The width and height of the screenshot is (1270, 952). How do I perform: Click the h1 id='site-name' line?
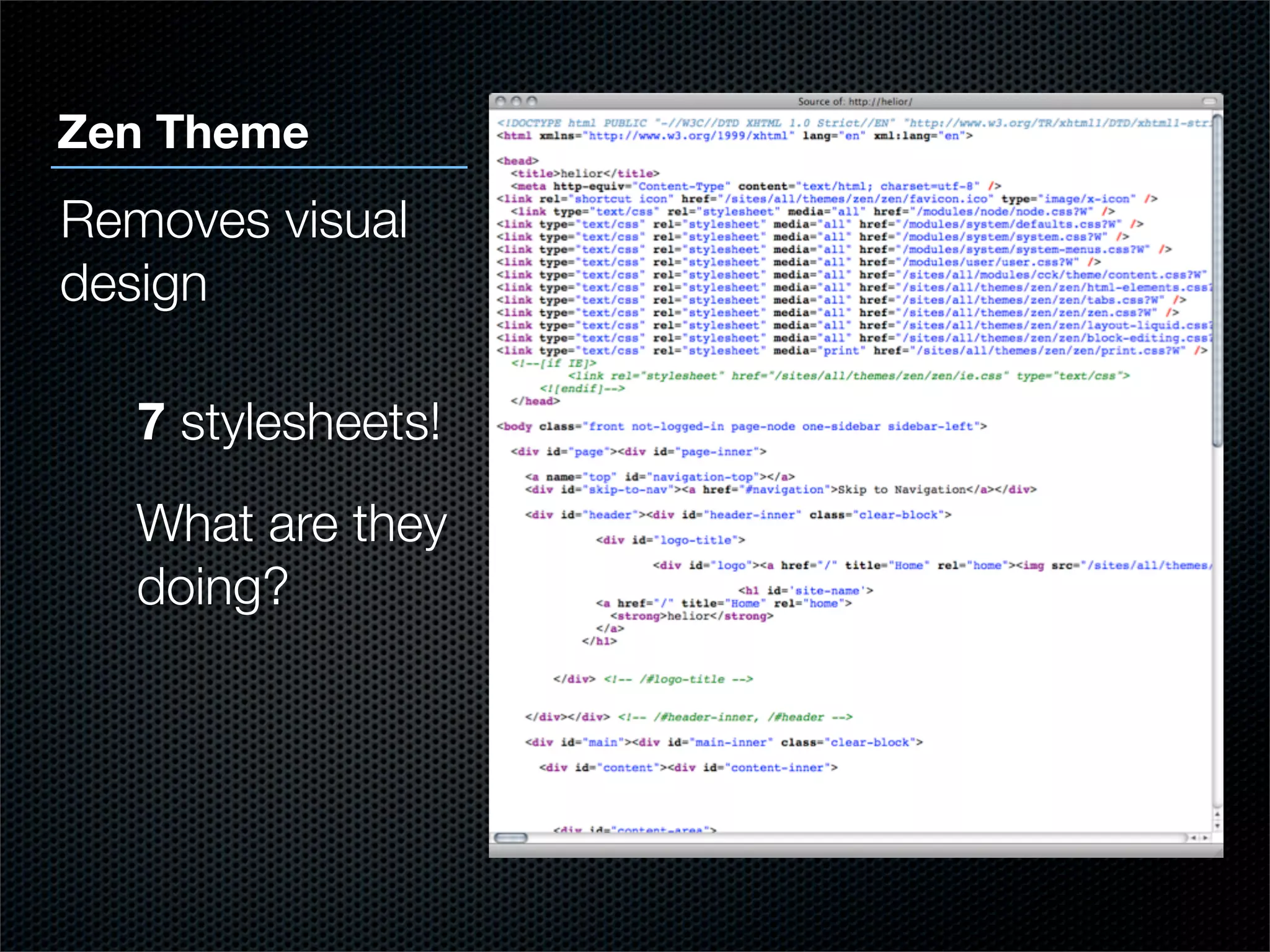806,591
